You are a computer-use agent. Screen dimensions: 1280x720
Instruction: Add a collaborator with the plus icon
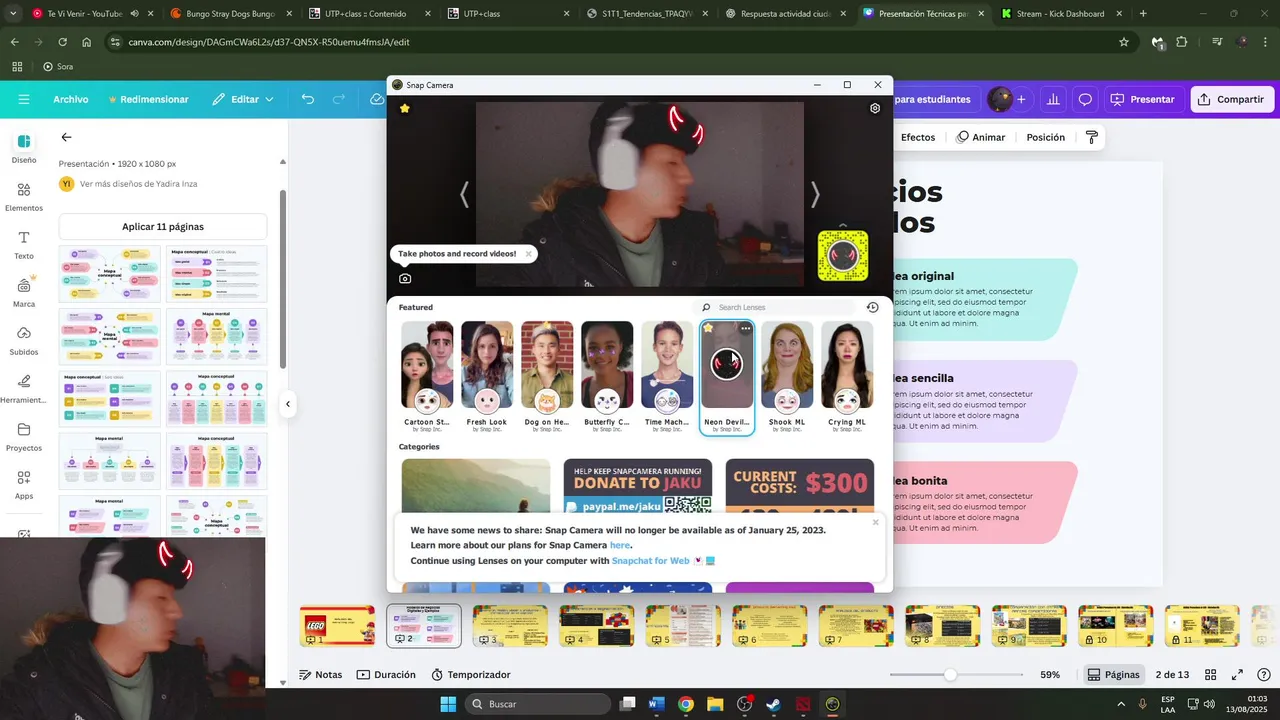pyautogui.click(x=1021, y=99)
